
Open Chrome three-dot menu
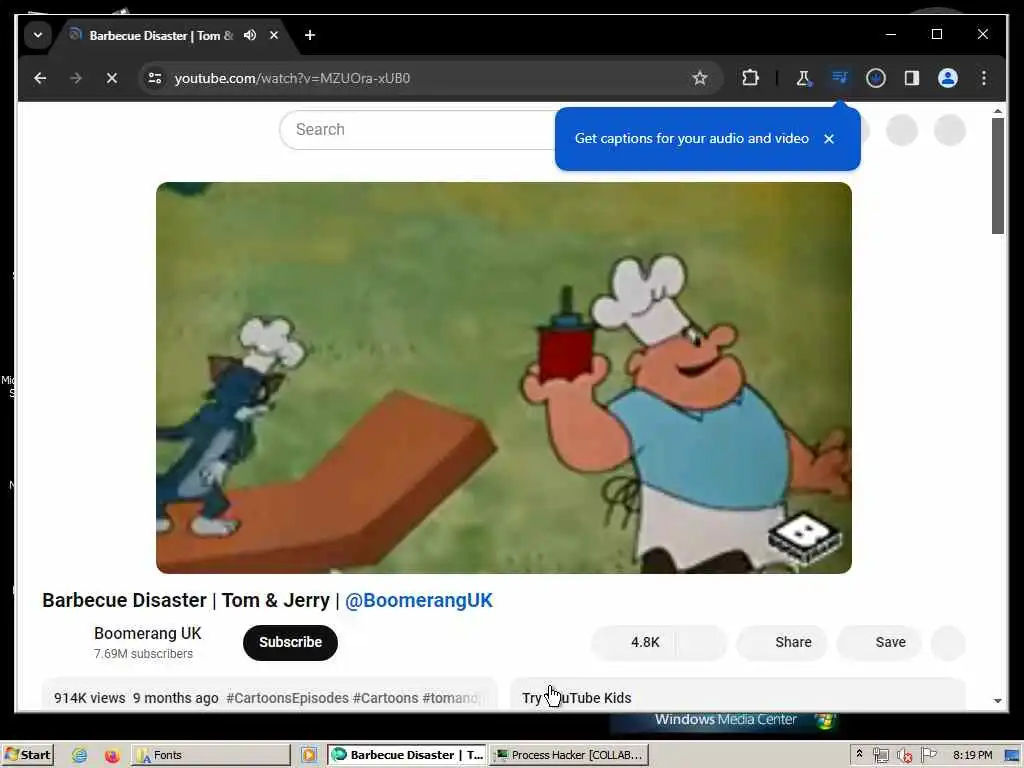point(984,78)
